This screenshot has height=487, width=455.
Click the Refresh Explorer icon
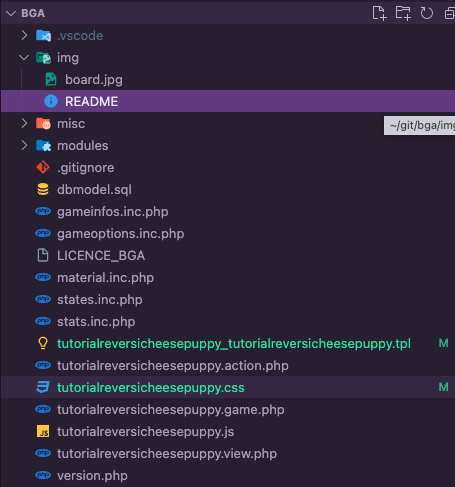click(x=427, y=13)
